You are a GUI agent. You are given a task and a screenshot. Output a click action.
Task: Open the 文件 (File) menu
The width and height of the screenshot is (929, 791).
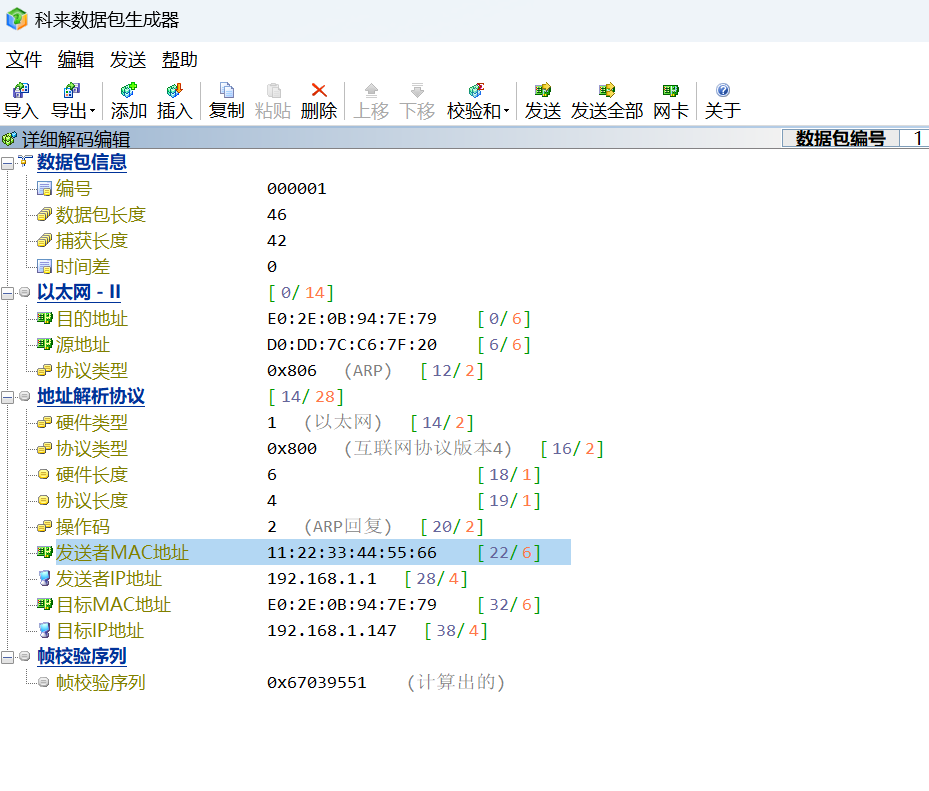coord(24,60)
